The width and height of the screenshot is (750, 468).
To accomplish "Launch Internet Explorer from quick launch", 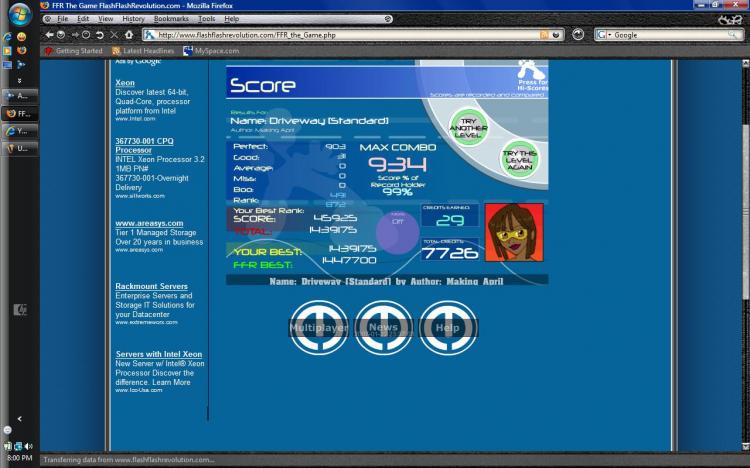I will coord(7,37).
